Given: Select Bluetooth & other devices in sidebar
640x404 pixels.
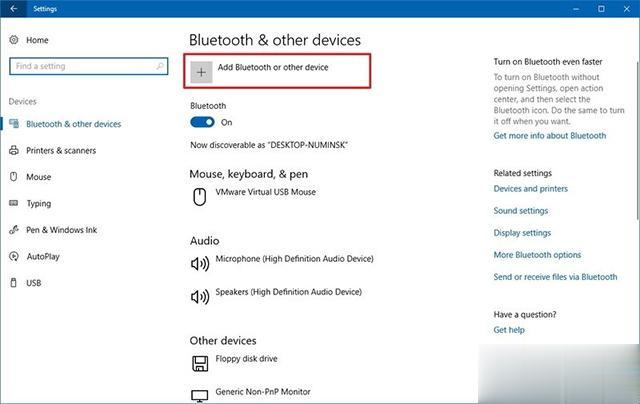Looking at the screenshot, I should (73, 124).
